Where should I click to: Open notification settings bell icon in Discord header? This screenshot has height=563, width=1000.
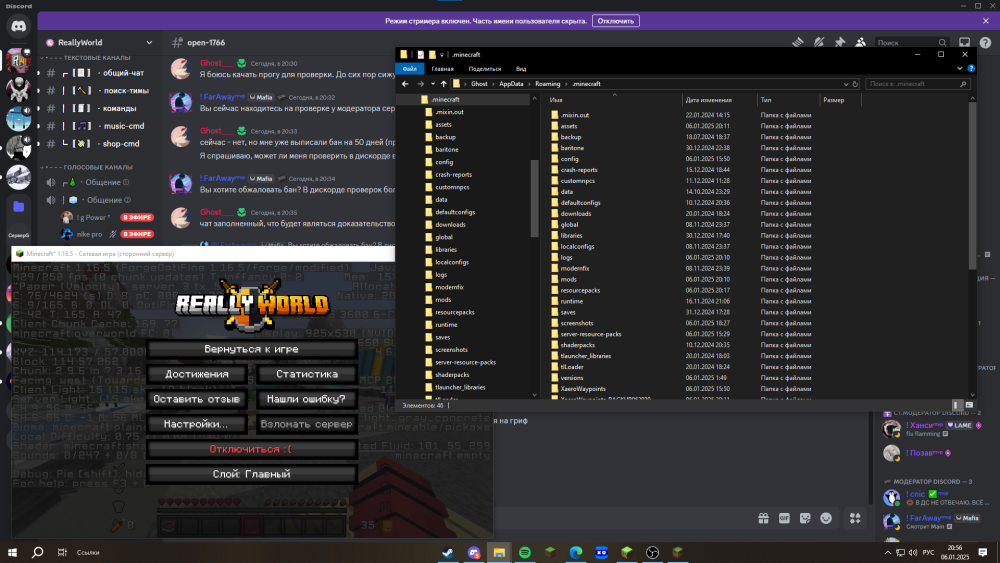click(x=819, y=42)
